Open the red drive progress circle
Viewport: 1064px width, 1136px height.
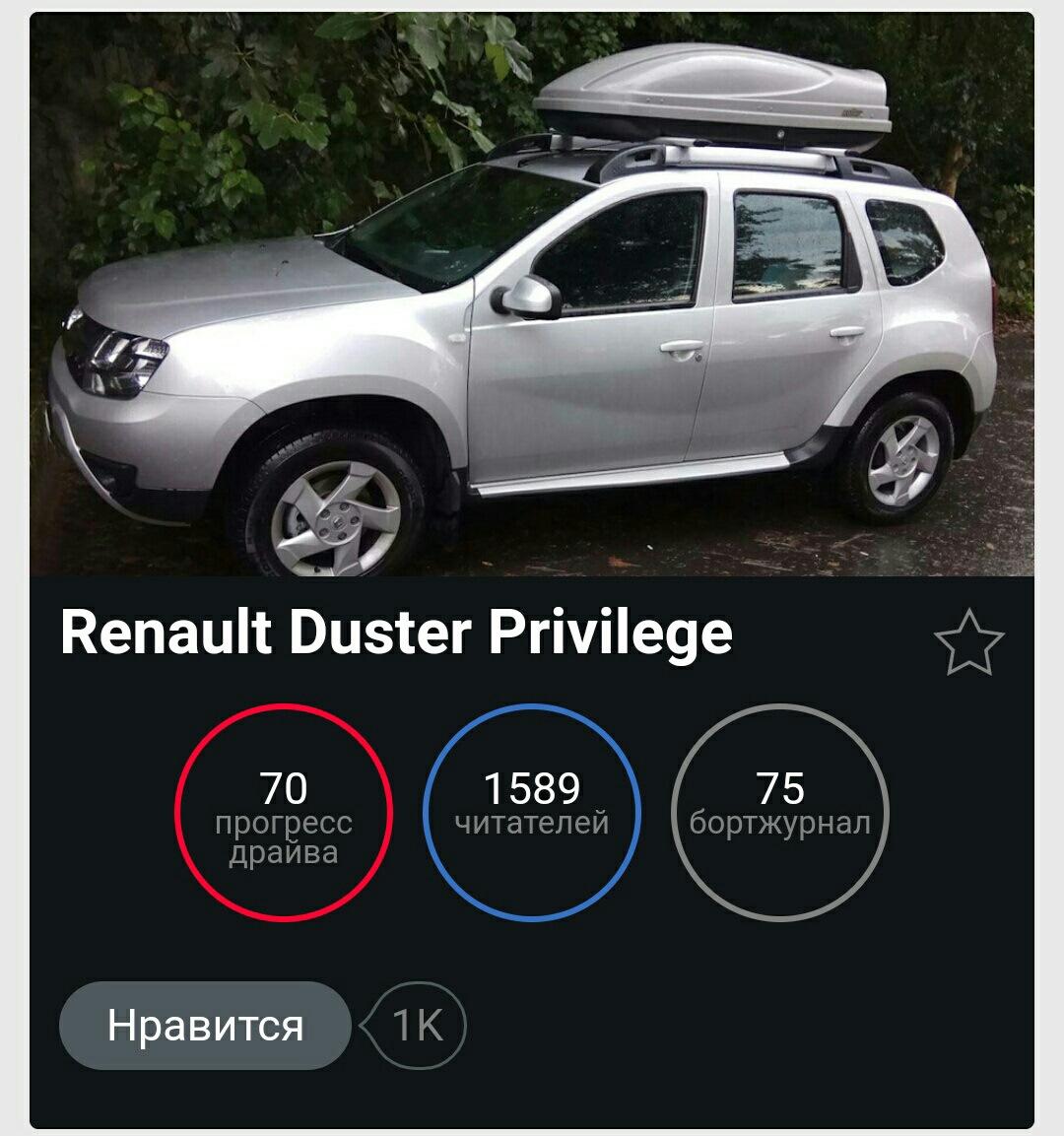284,812
